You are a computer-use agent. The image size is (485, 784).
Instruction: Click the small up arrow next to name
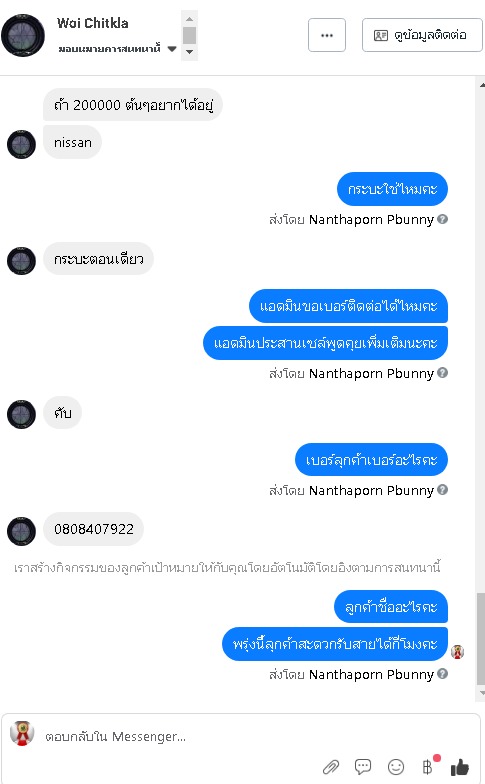[x=189, y=19]
